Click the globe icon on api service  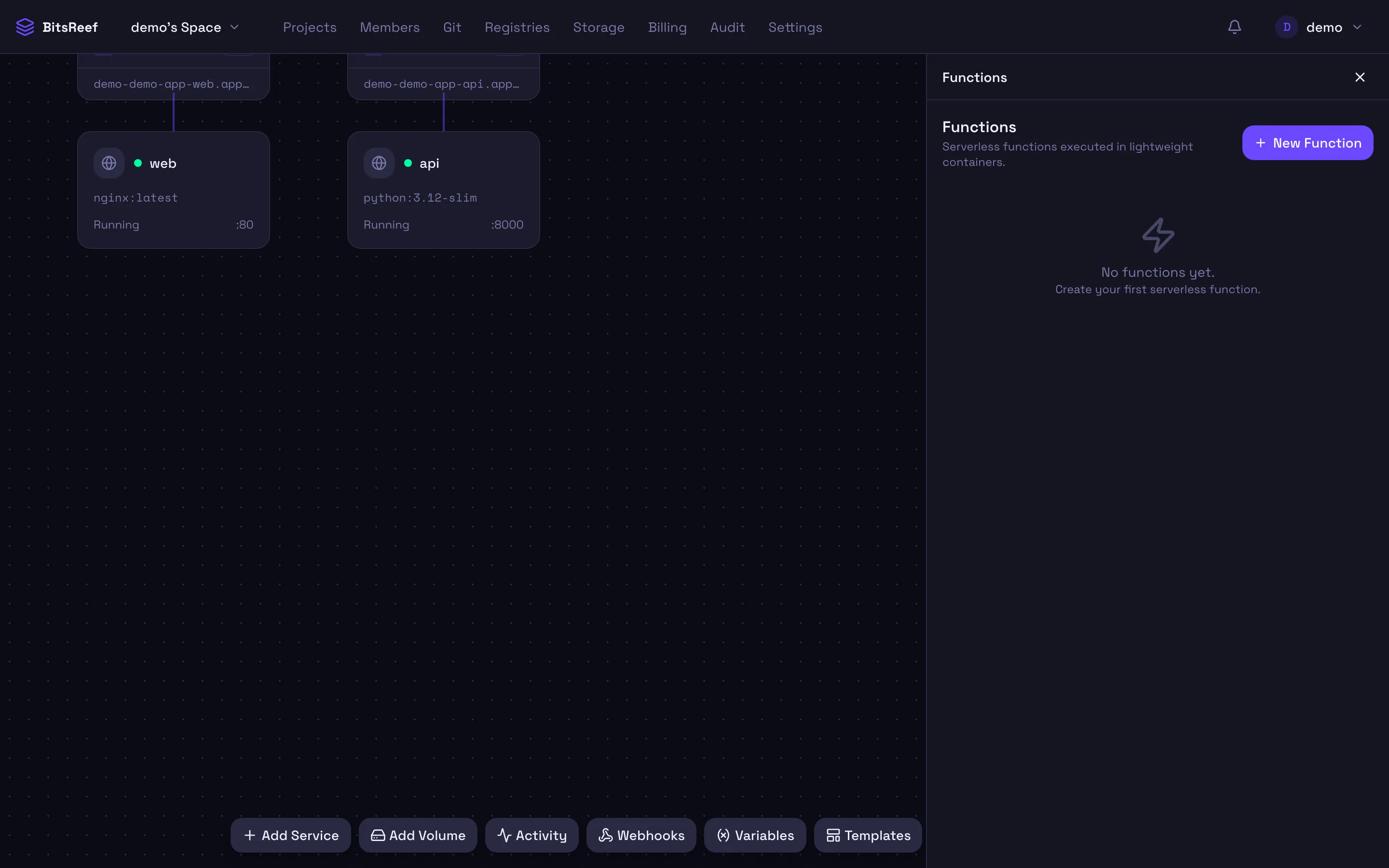379,163
